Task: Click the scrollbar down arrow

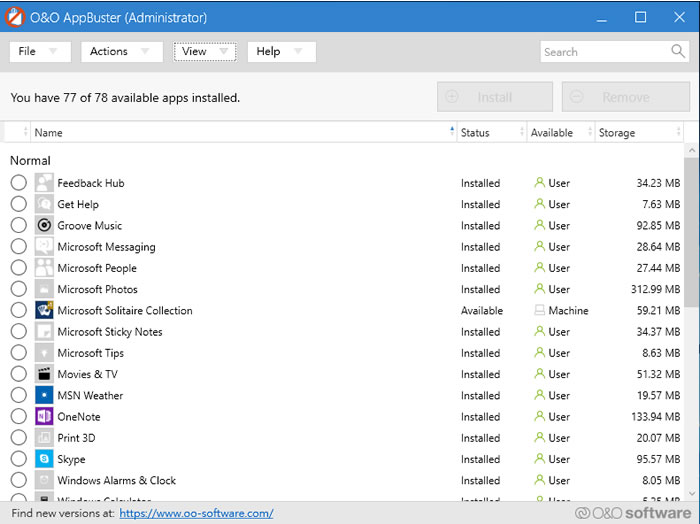Action: click(x=692, y=493)
